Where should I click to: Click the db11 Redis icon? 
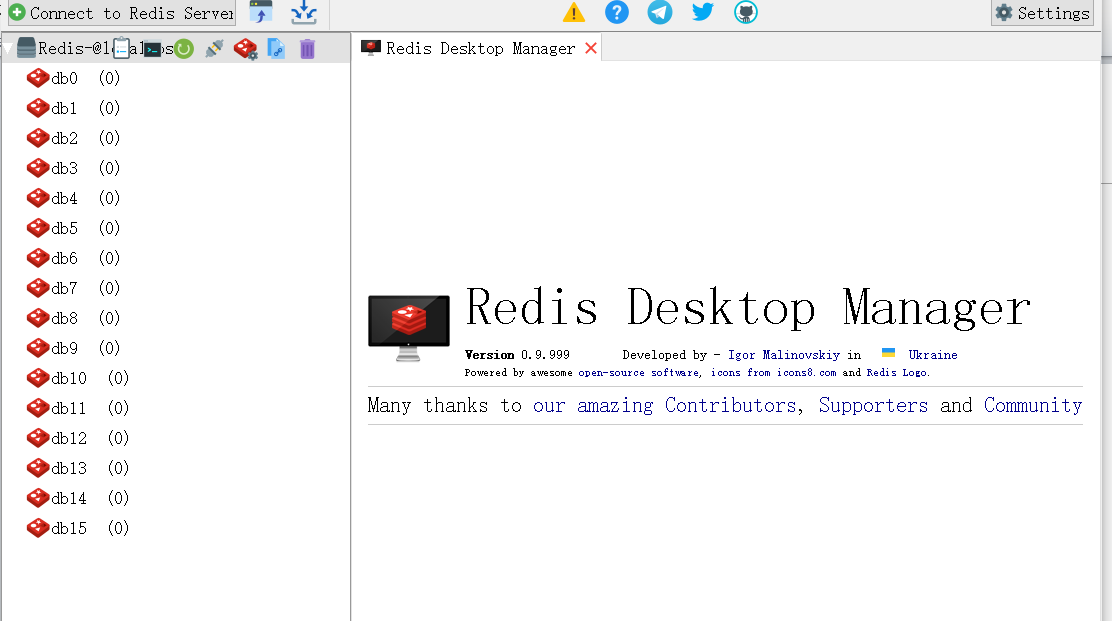point(38,408)
